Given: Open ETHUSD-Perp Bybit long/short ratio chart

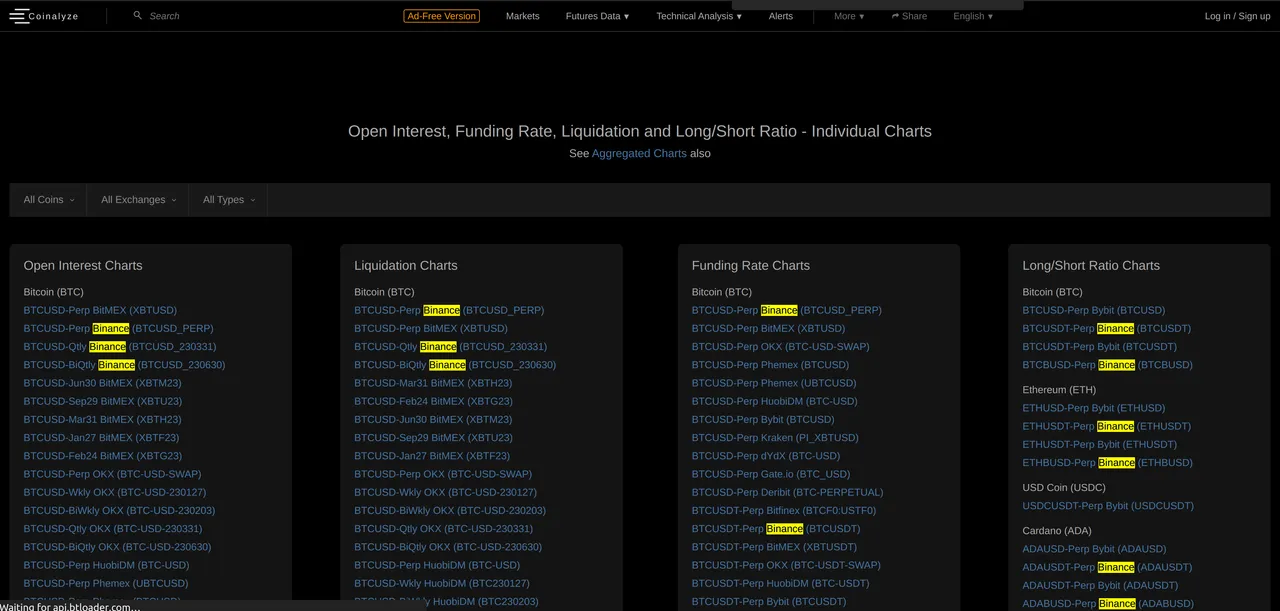Looking at the screenshot, I should pos(1094,408).
